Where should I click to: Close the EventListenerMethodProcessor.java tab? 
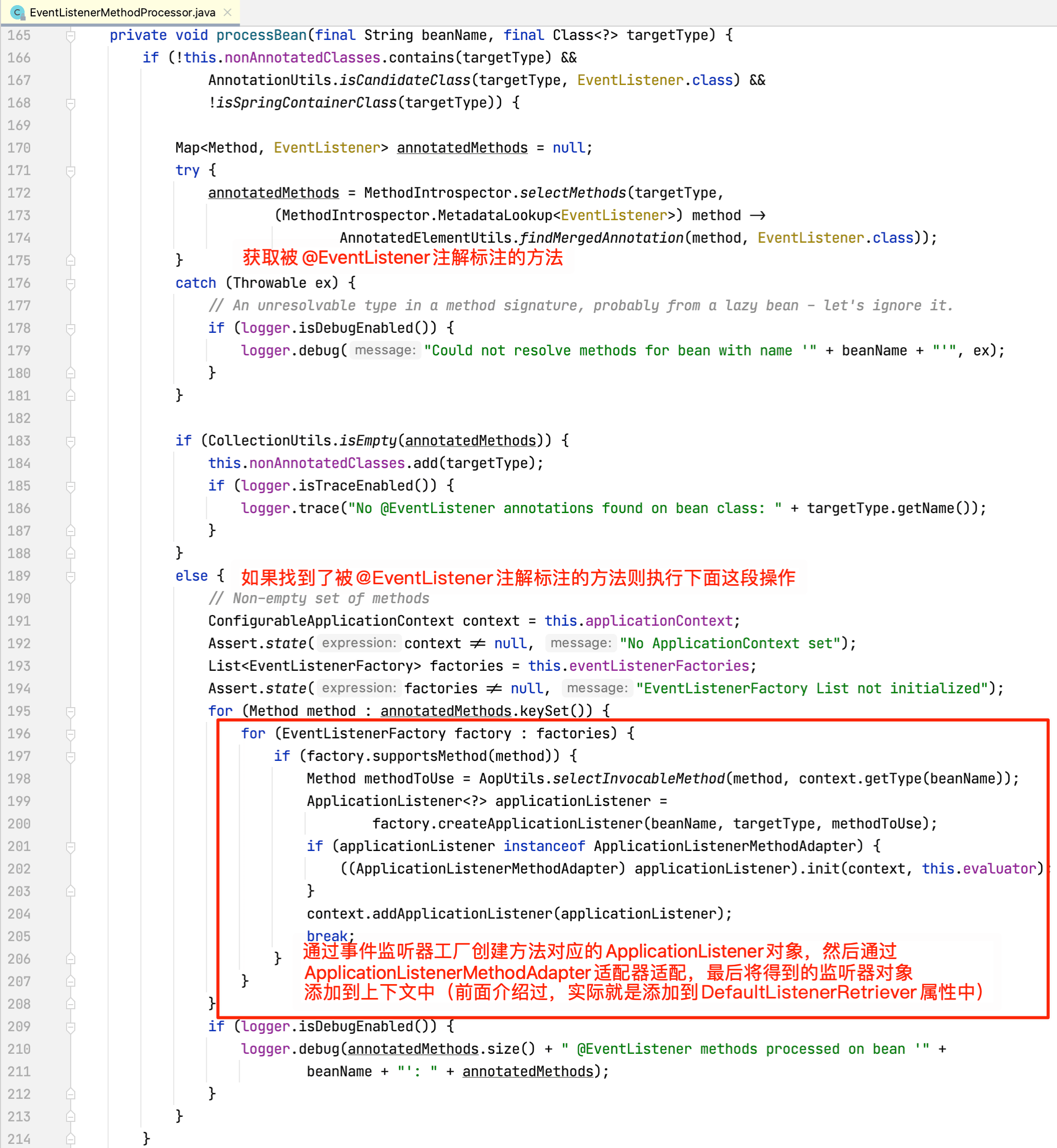coord(228,12)
